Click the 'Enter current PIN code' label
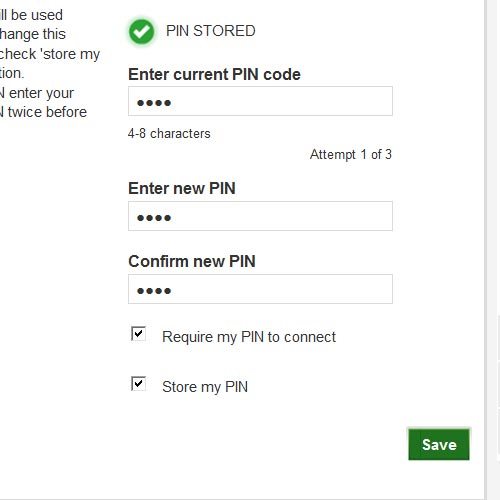500x500 pixels. [x=214, y=74]
